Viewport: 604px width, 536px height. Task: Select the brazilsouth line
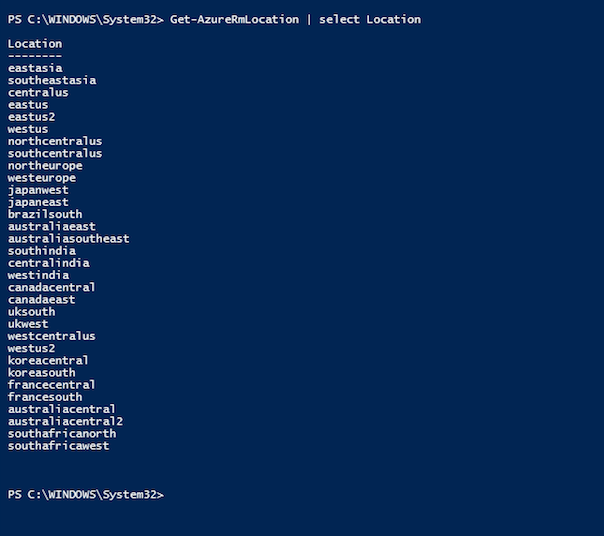coord(45,214)
